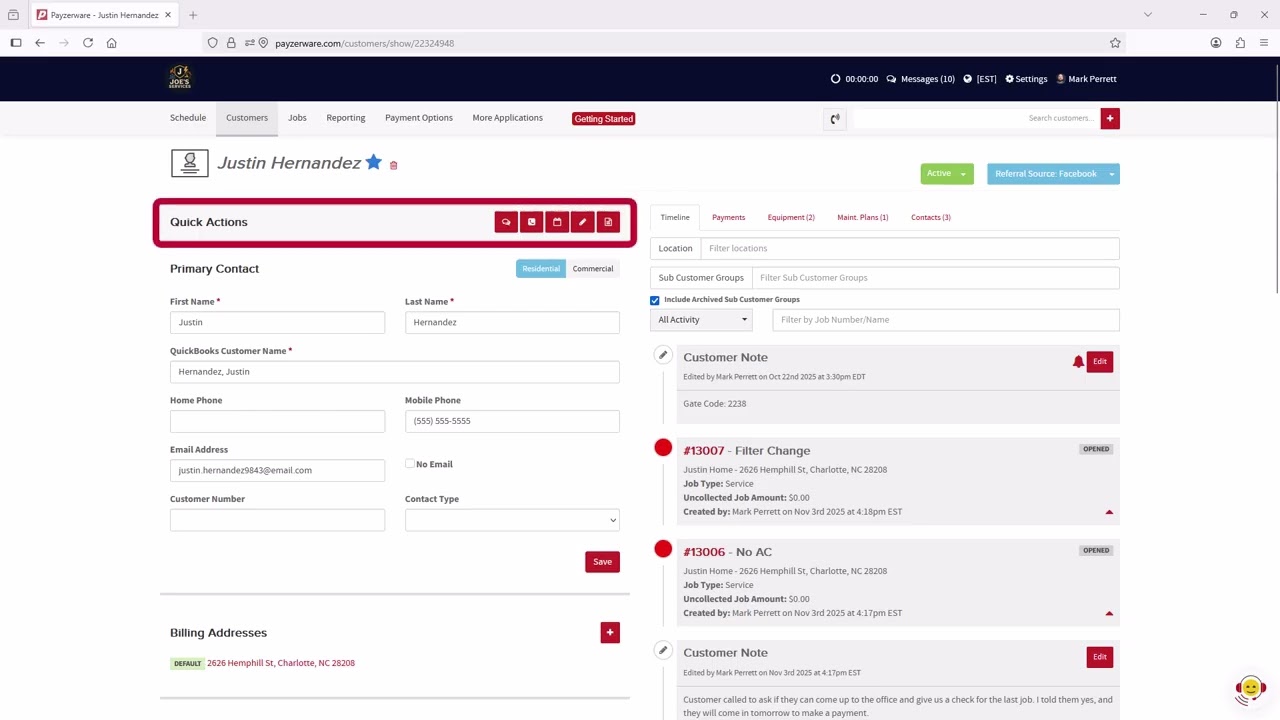Open the Contact Type dropdown
The height and width of the screenshot is (720, 1280).
[512, 520]
